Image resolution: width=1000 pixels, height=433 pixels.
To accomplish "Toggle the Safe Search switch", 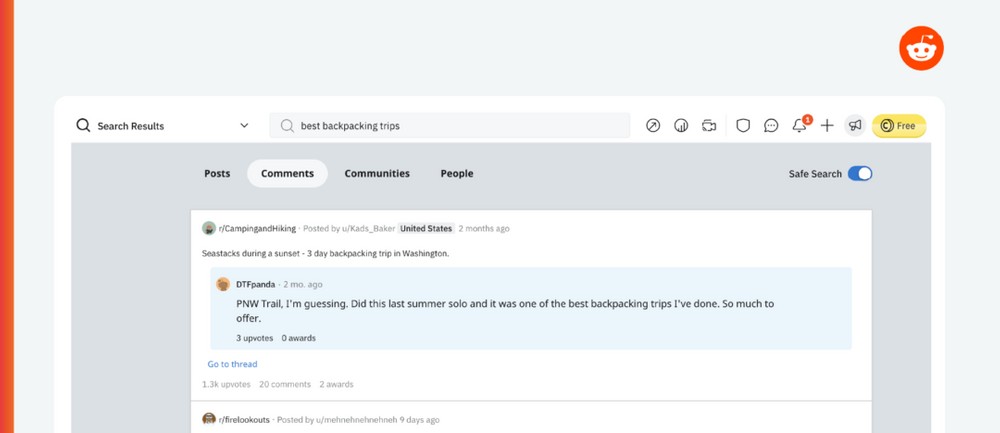I will (x=860, y=174).
